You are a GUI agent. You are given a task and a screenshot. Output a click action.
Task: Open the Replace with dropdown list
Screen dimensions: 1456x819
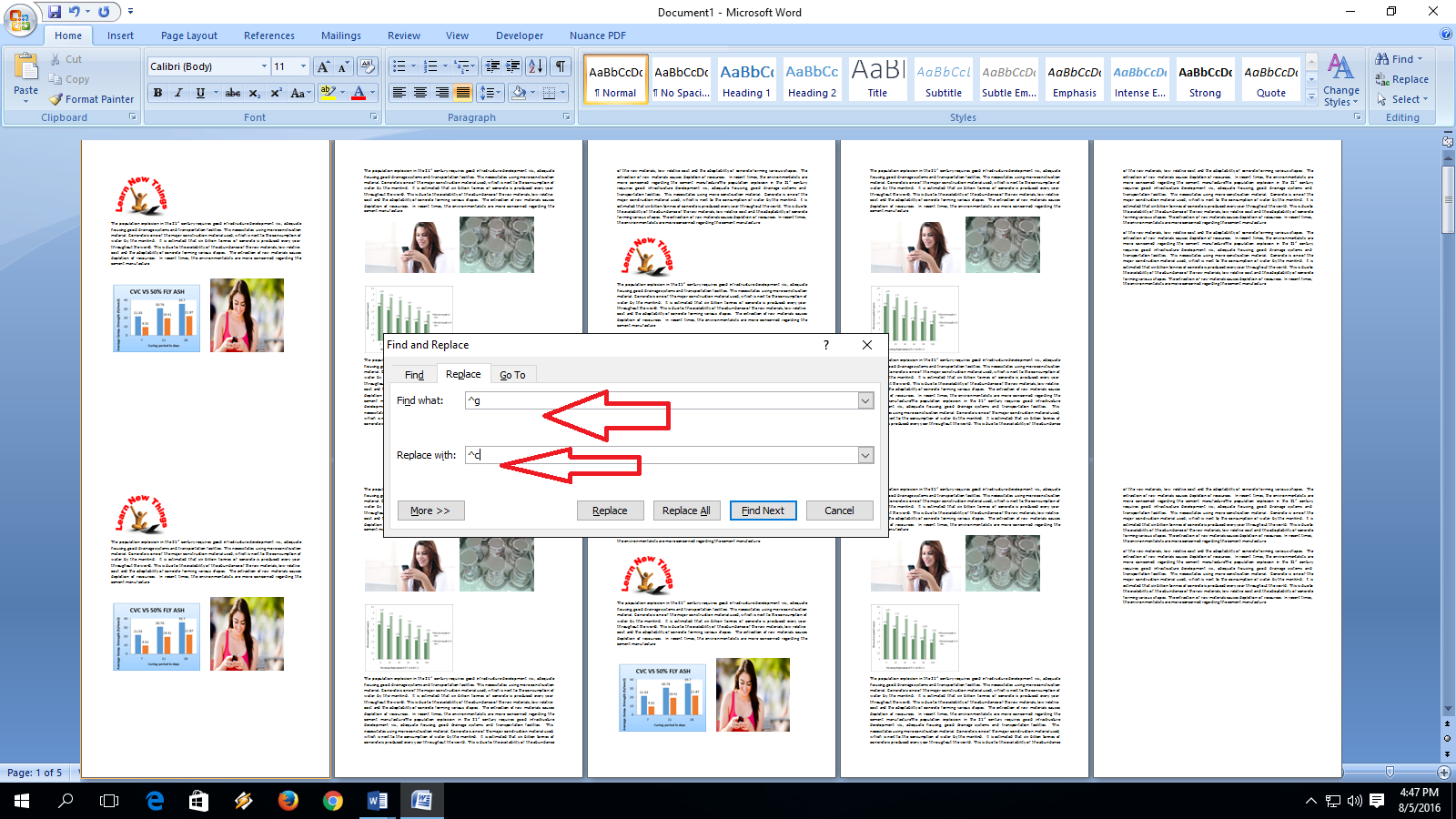click(x=864, y=455)
